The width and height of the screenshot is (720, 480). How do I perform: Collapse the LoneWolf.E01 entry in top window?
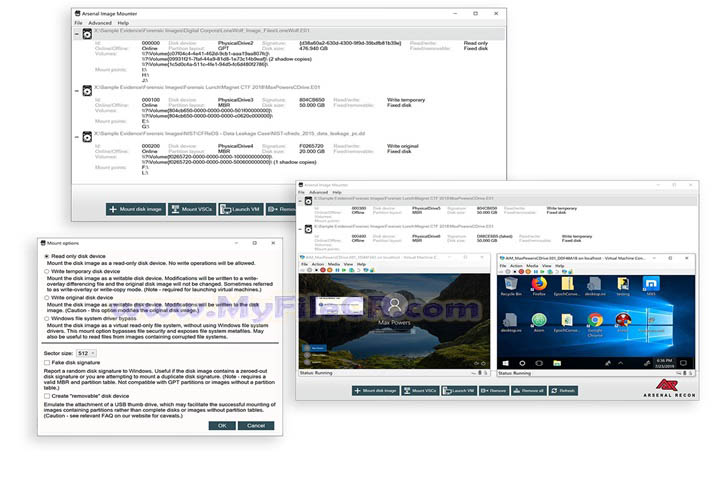click(77, 34)
